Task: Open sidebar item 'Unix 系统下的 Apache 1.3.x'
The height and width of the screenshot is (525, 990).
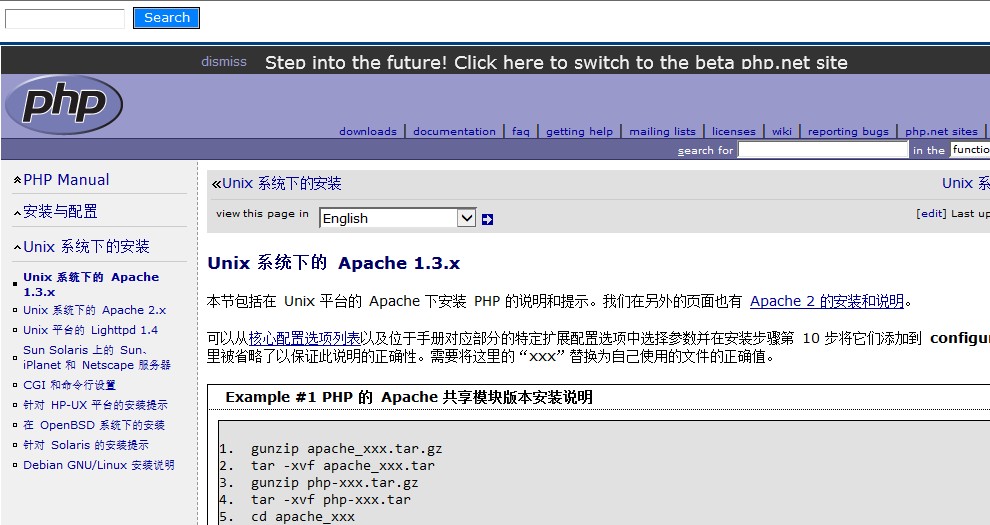Action: (91, 284)
